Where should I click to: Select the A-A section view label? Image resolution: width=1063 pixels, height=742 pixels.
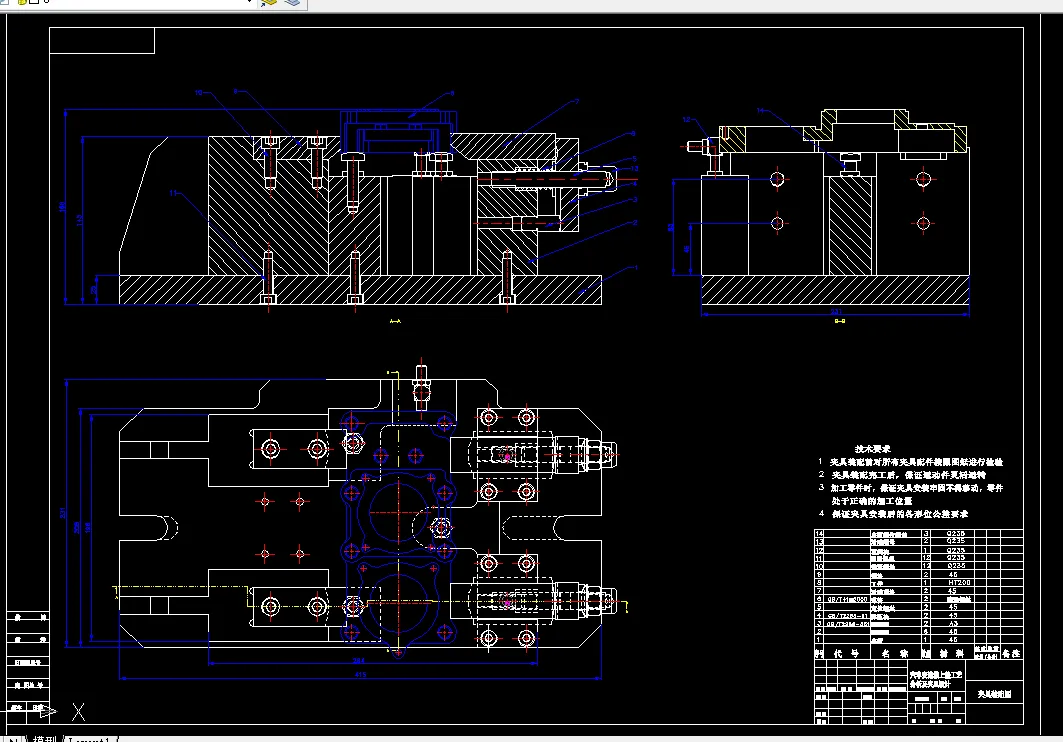pos(395,321)
